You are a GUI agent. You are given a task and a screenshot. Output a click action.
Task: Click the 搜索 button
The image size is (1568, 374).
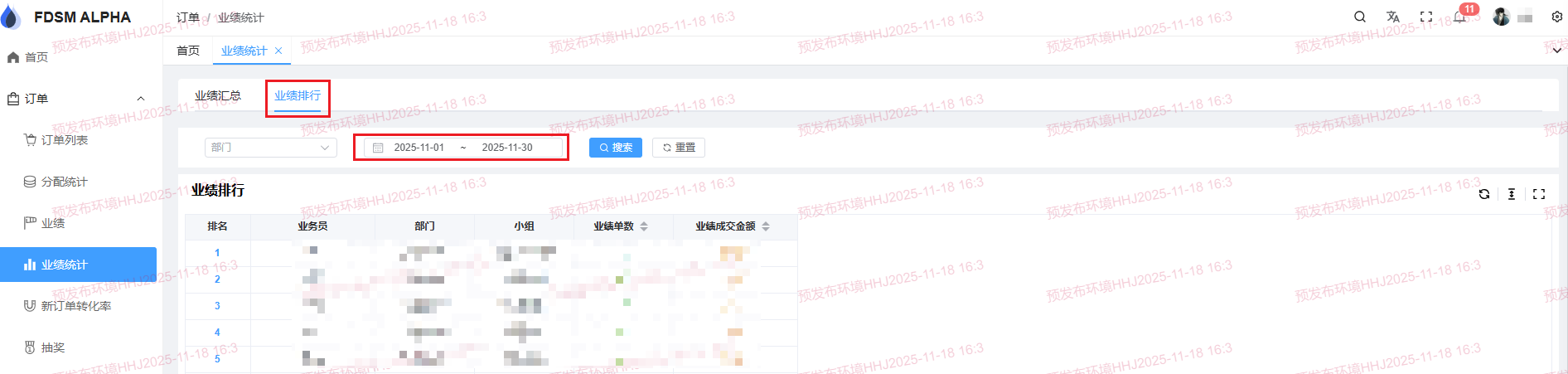616,148
